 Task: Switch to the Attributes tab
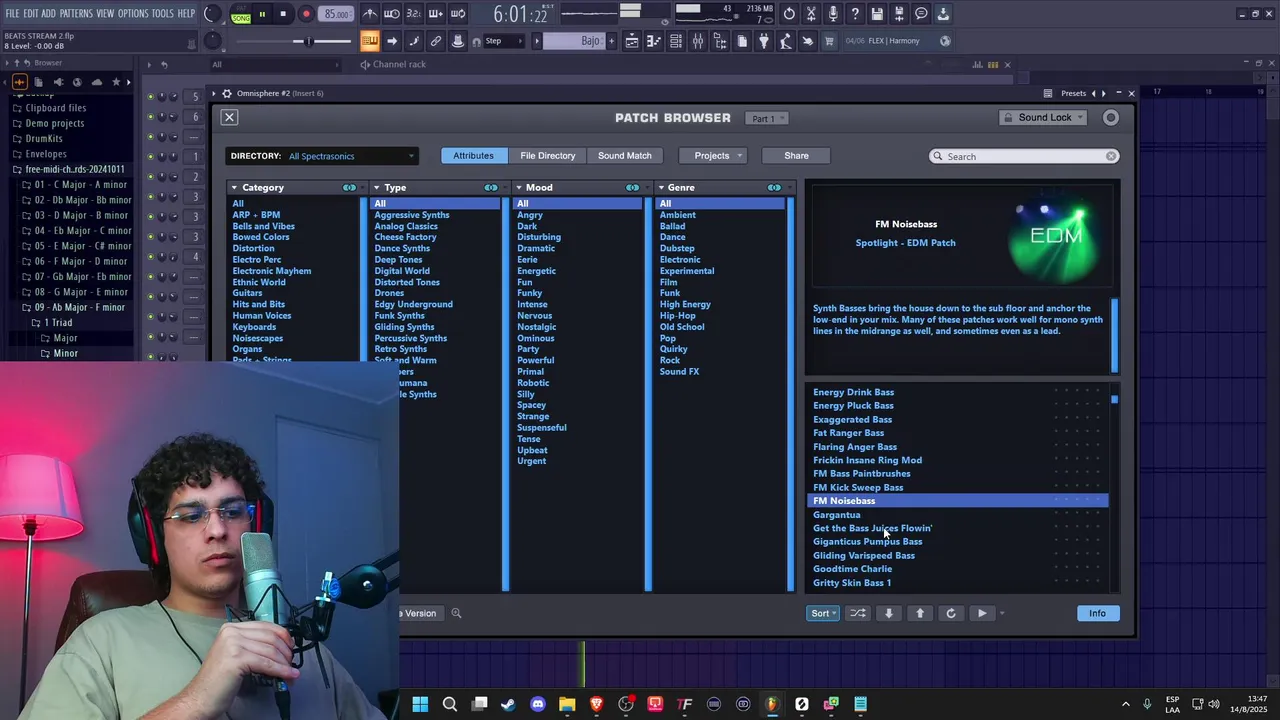473,155
